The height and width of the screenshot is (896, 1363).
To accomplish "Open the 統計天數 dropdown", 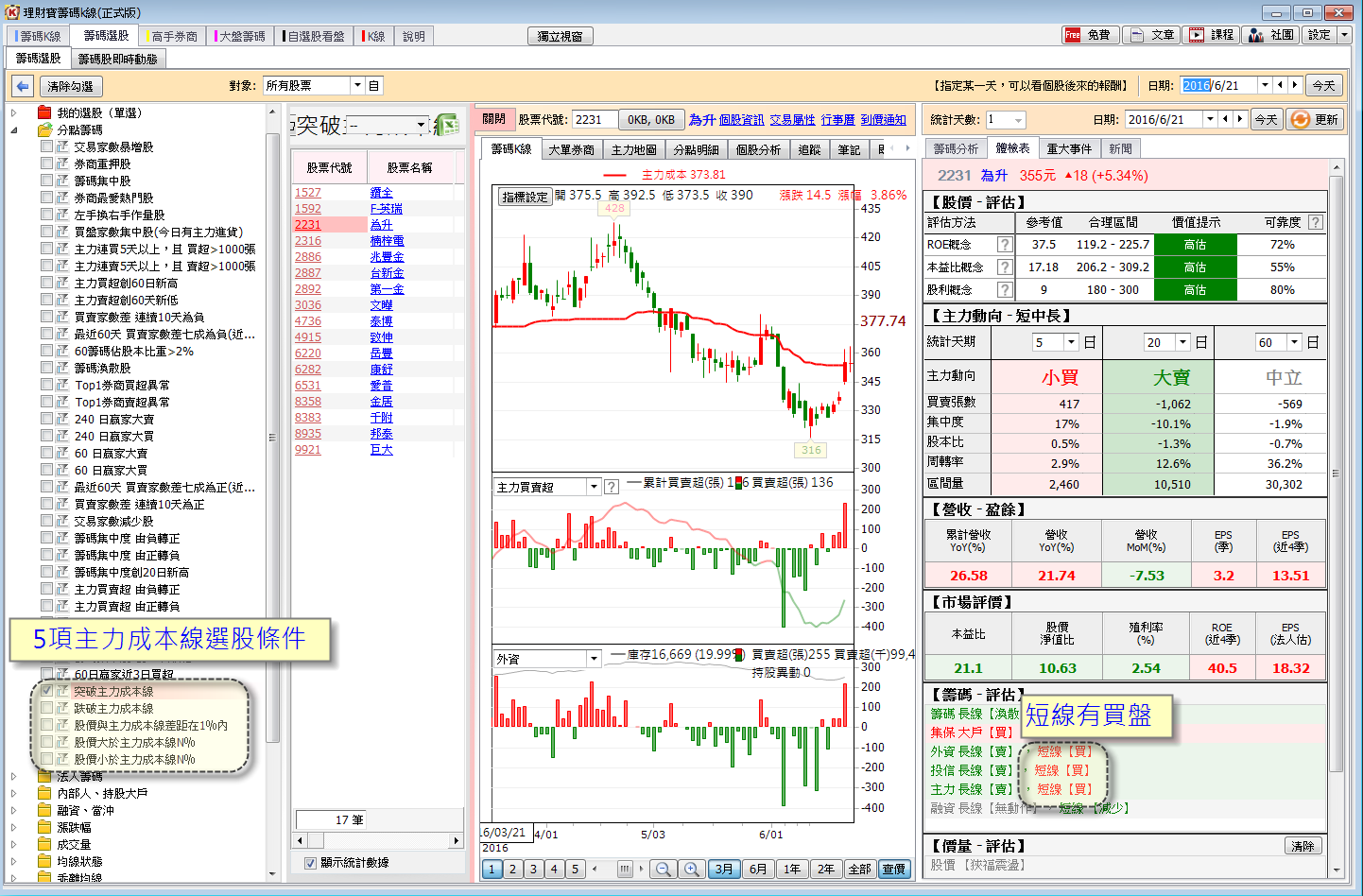I will 1018,120.
